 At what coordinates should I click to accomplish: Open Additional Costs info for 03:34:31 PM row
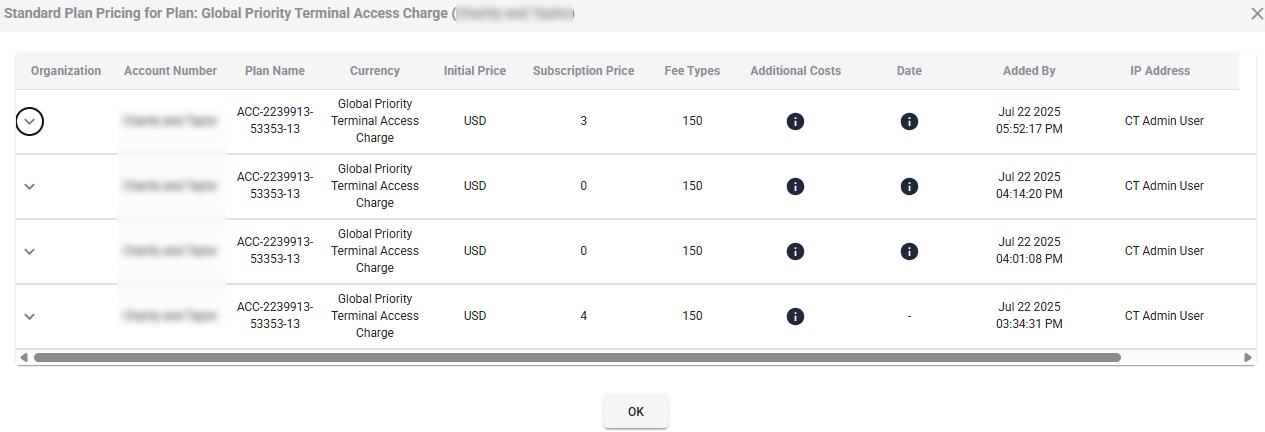click(x=795, y=316)
